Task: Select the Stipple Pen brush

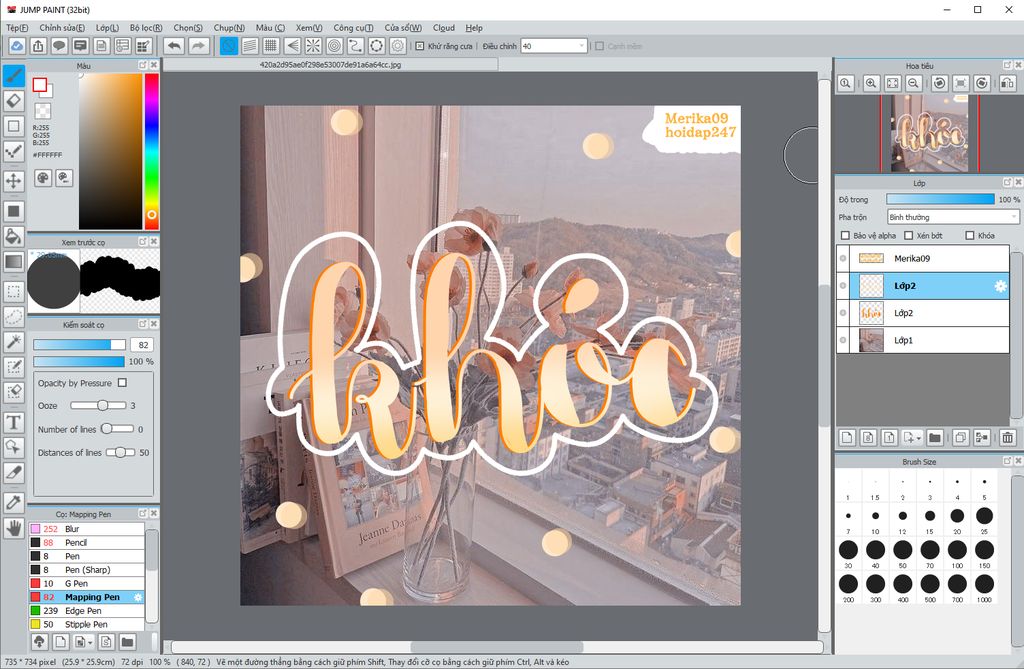Action: [87, 625]
